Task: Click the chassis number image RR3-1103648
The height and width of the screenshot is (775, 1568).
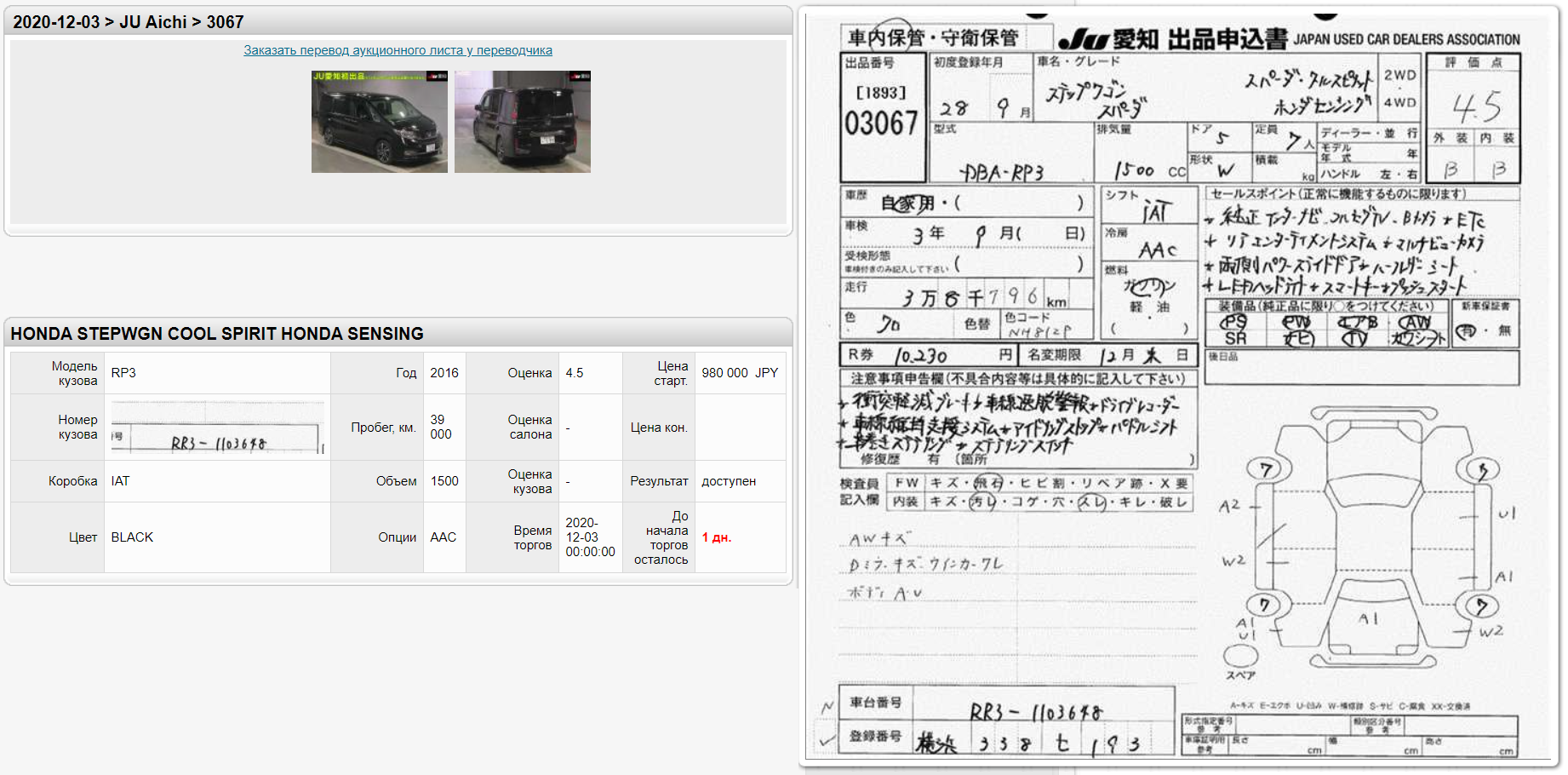Action: [x=218, y=428]
